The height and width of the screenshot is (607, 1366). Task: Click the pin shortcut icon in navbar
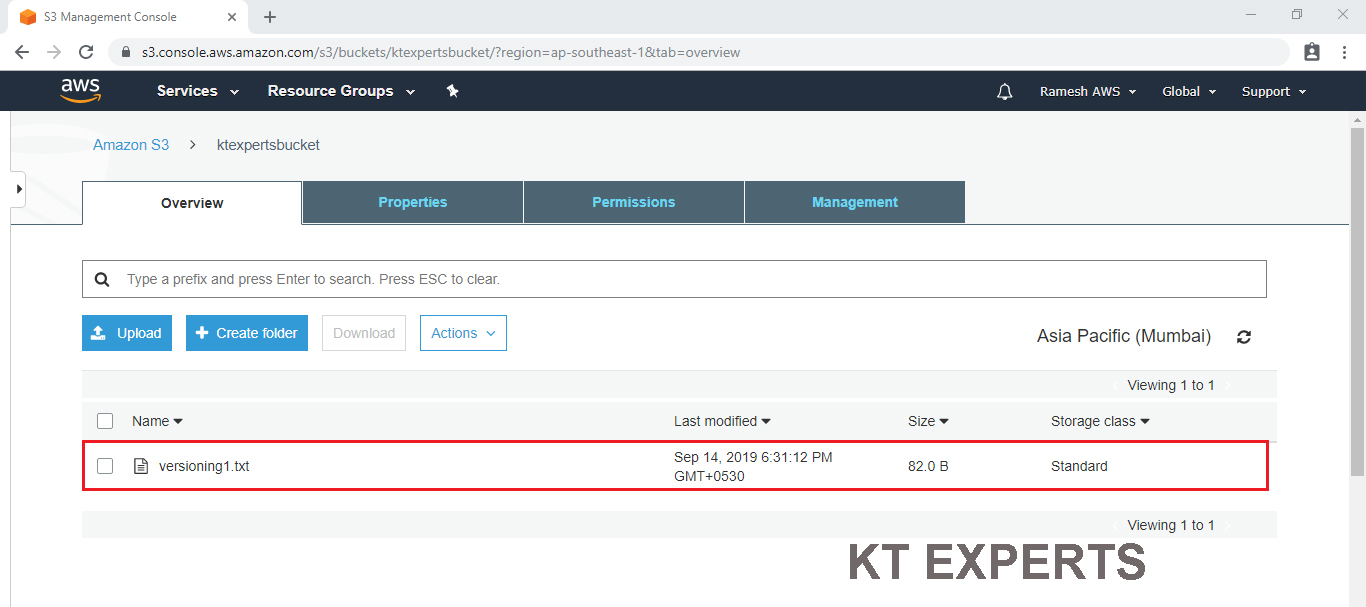pos(452,91)
